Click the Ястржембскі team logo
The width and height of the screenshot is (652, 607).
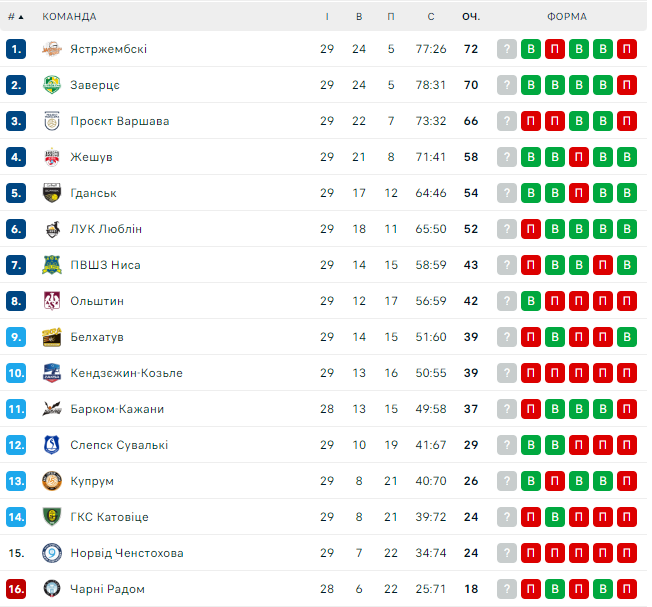click(x=52, y=49)
